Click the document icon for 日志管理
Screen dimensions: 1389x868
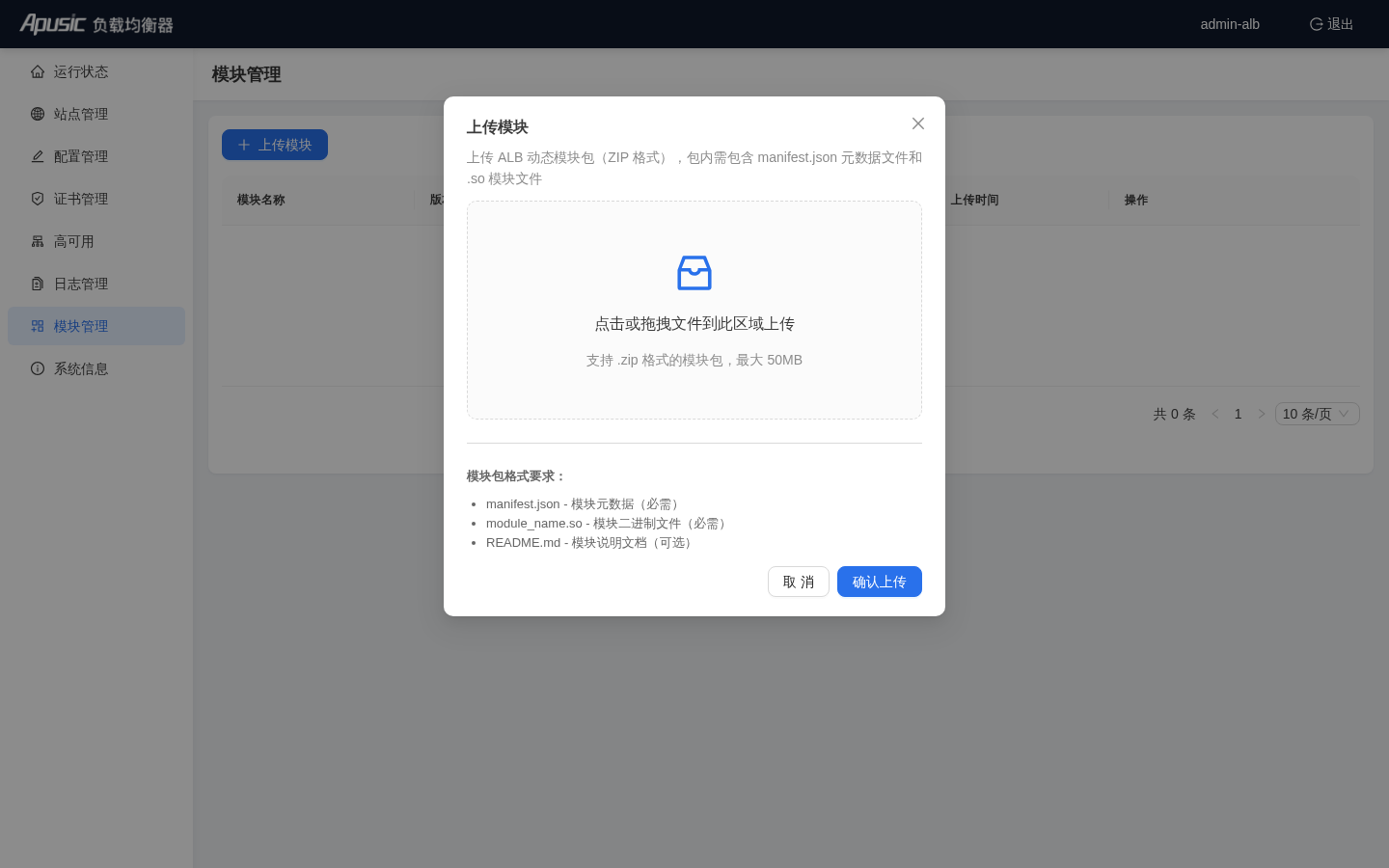coord(38,284)
